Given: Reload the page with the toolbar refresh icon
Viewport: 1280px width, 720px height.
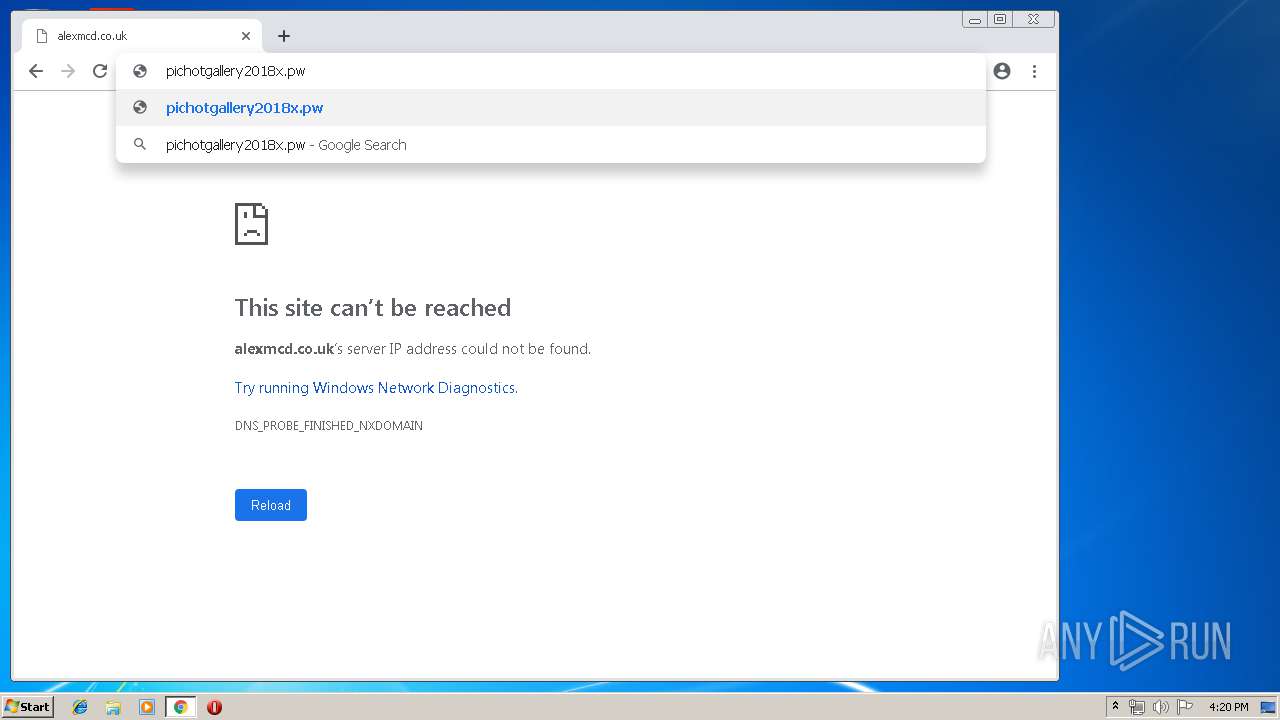Looking at the screenshot, I should (100, 71).
